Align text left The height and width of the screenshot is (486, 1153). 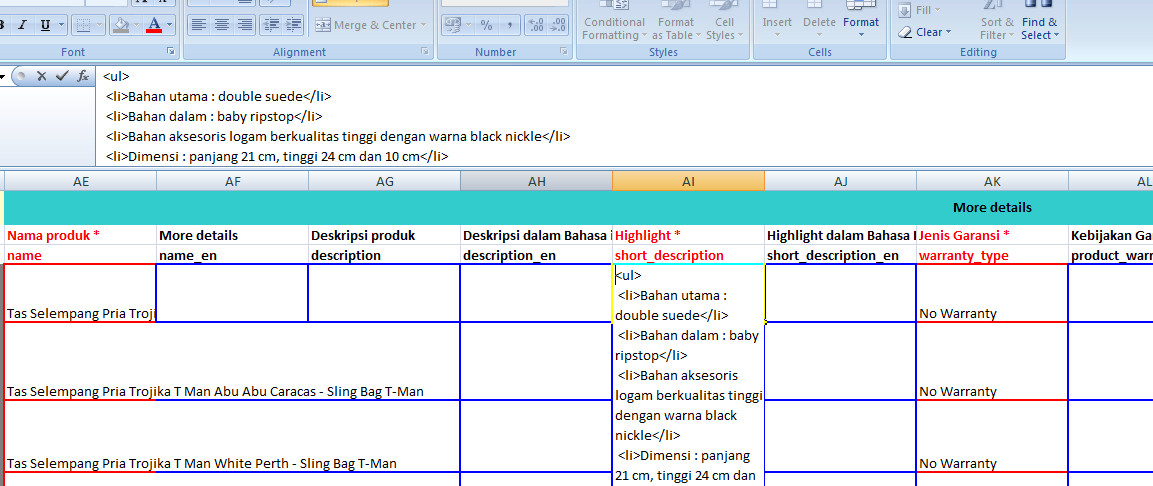197,26
